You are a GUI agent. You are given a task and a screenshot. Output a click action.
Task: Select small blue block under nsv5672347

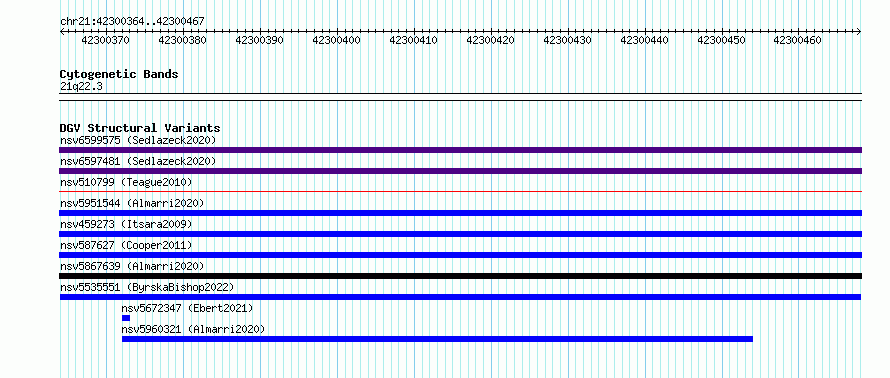[126, 318]
